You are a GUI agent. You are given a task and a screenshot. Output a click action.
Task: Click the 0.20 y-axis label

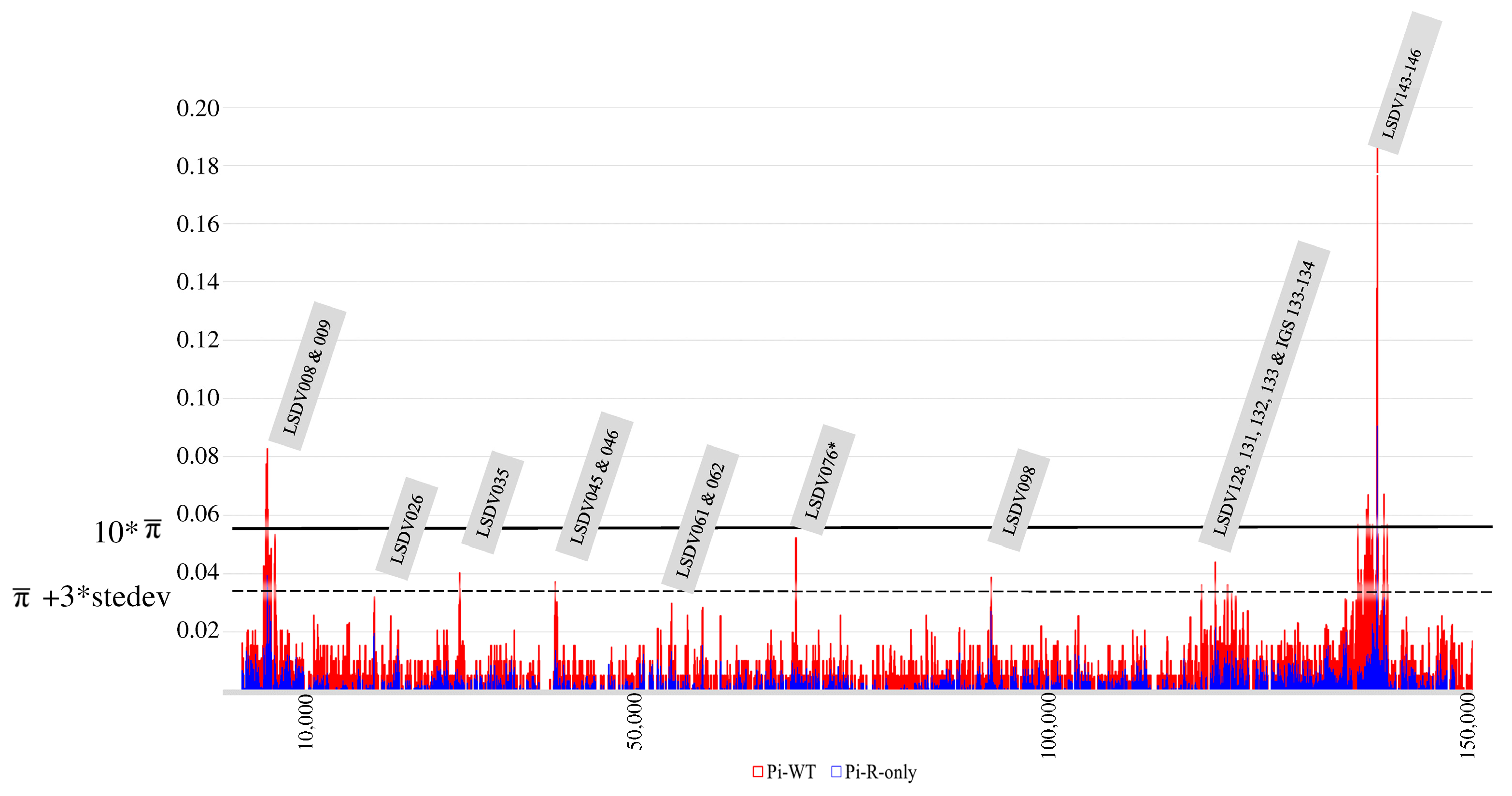(198, 108)
